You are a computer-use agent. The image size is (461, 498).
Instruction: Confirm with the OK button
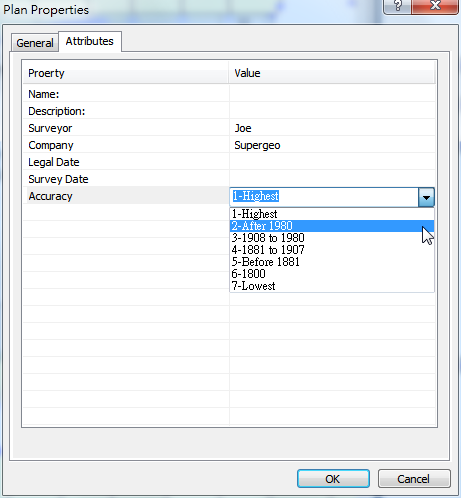[x=333, y=479]
